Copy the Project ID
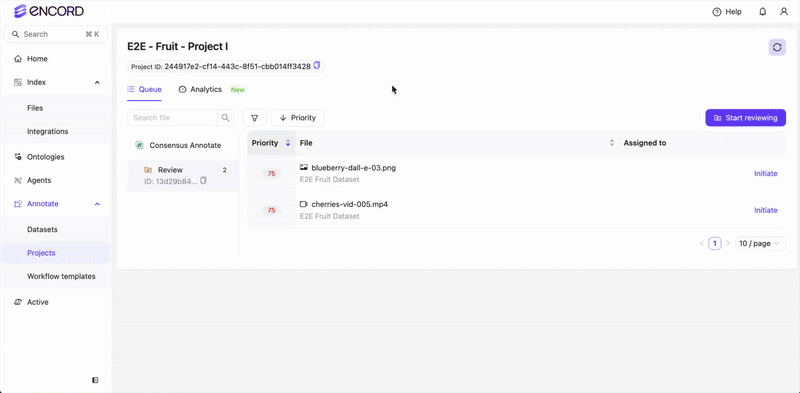The width and height of the screenshot is (800, 393). [317, 65]
